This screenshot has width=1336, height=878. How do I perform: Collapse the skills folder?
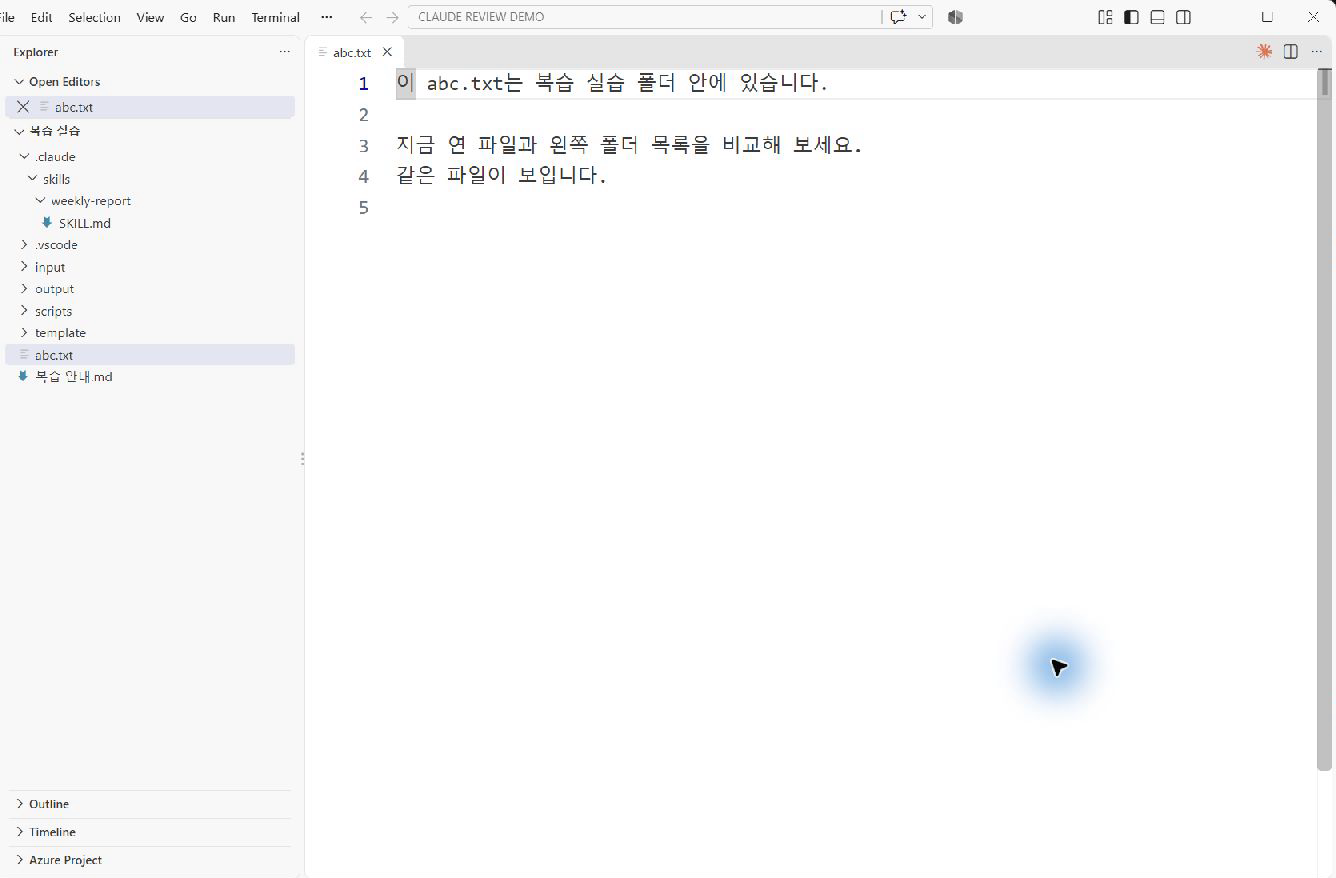33,179
